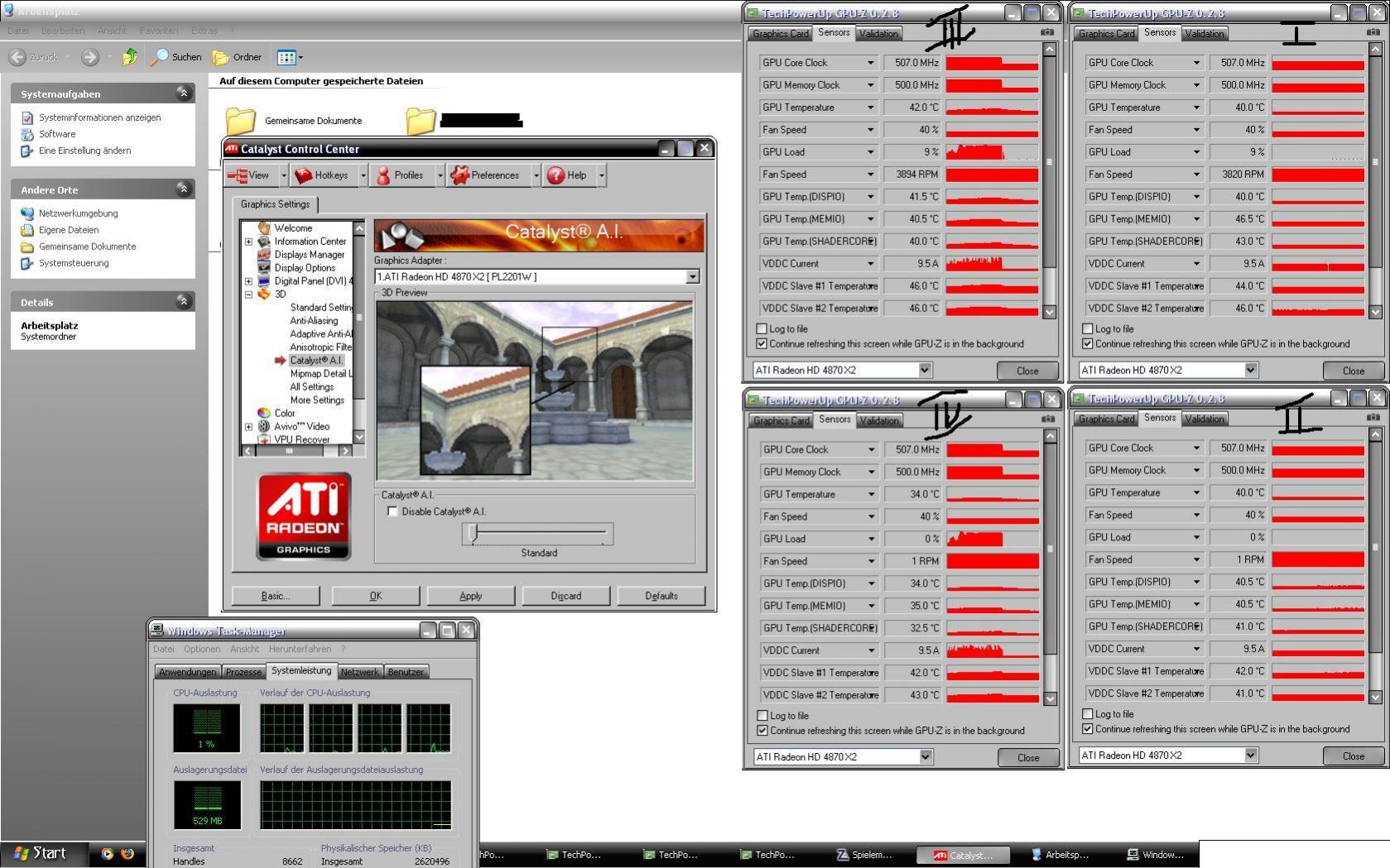Click Defaults in Catalyst Control Center

tap(661, 596)
